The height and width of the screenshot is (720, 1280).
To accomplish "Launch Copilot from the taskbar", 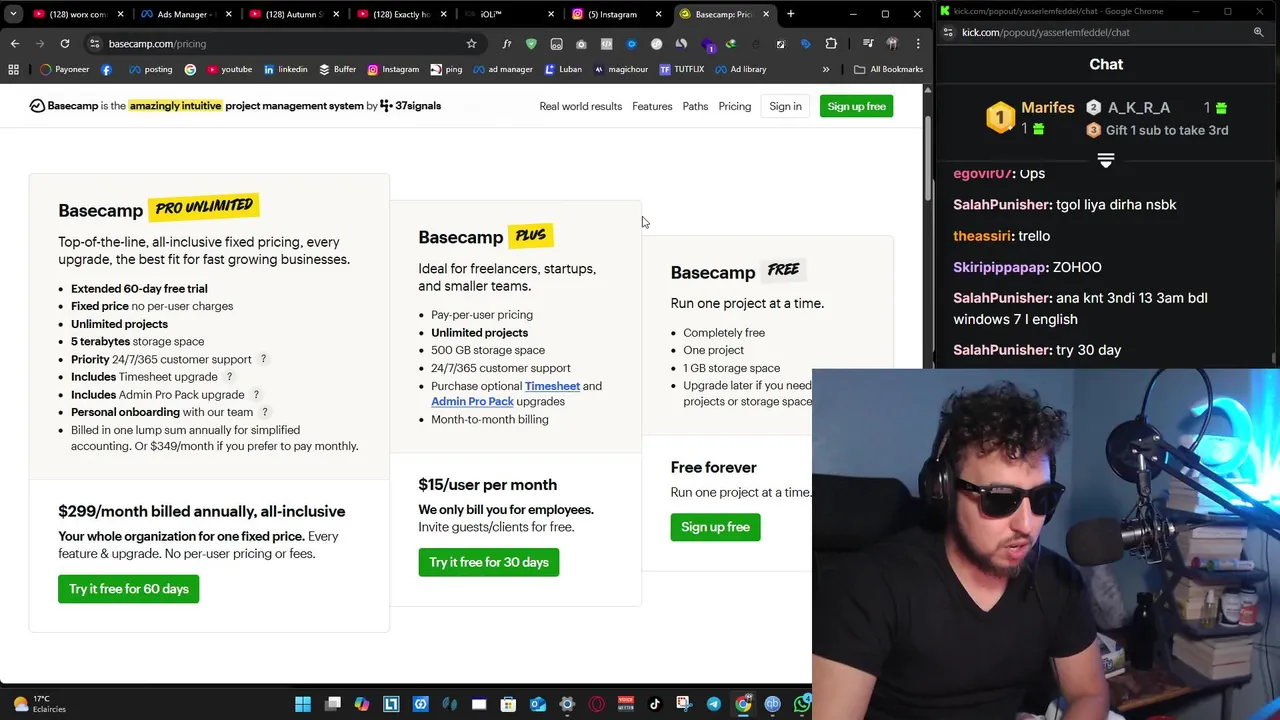I will (x=362, y=704).
